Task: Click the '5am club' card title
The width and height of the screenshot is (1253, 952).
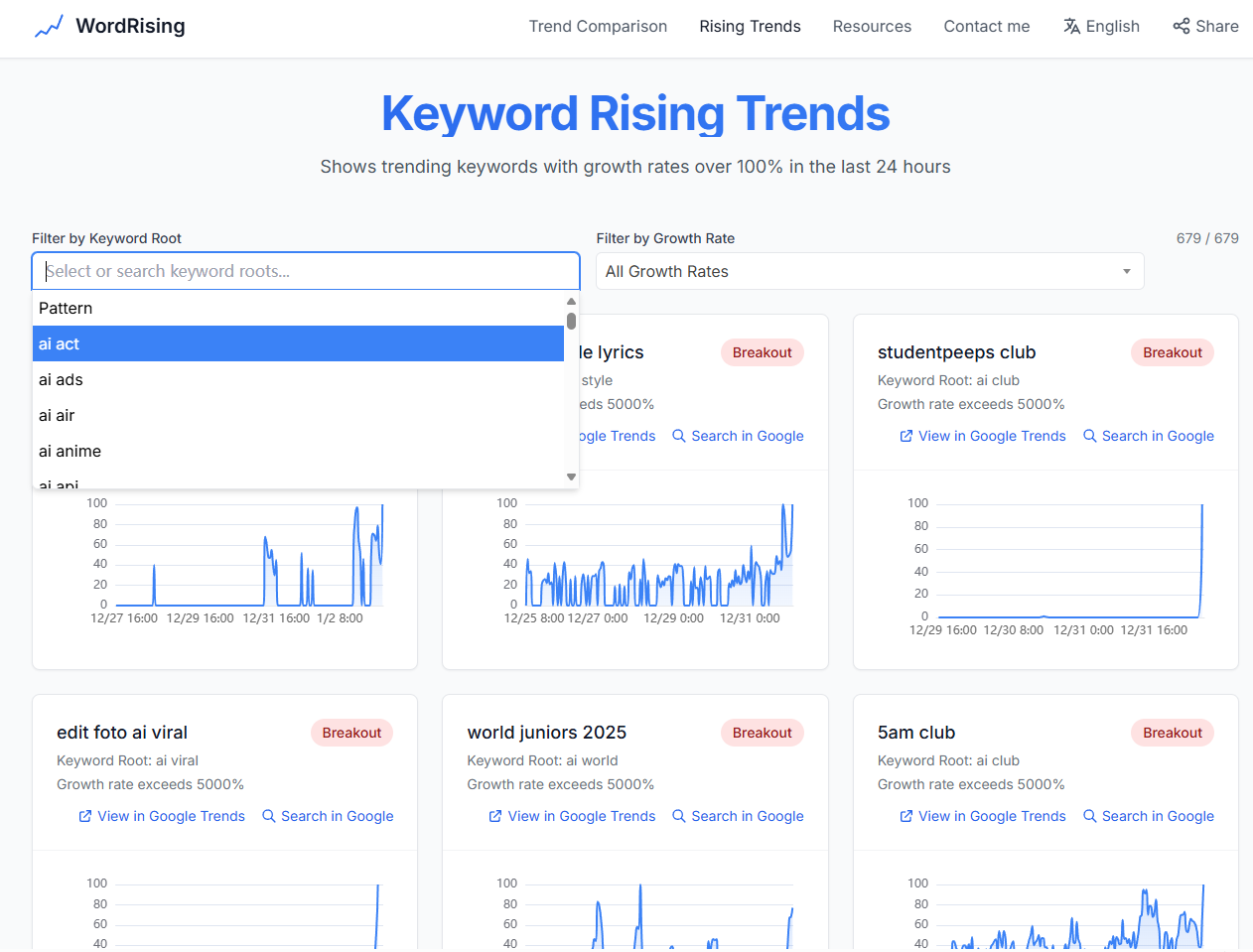Action: [x=916, y=733]
